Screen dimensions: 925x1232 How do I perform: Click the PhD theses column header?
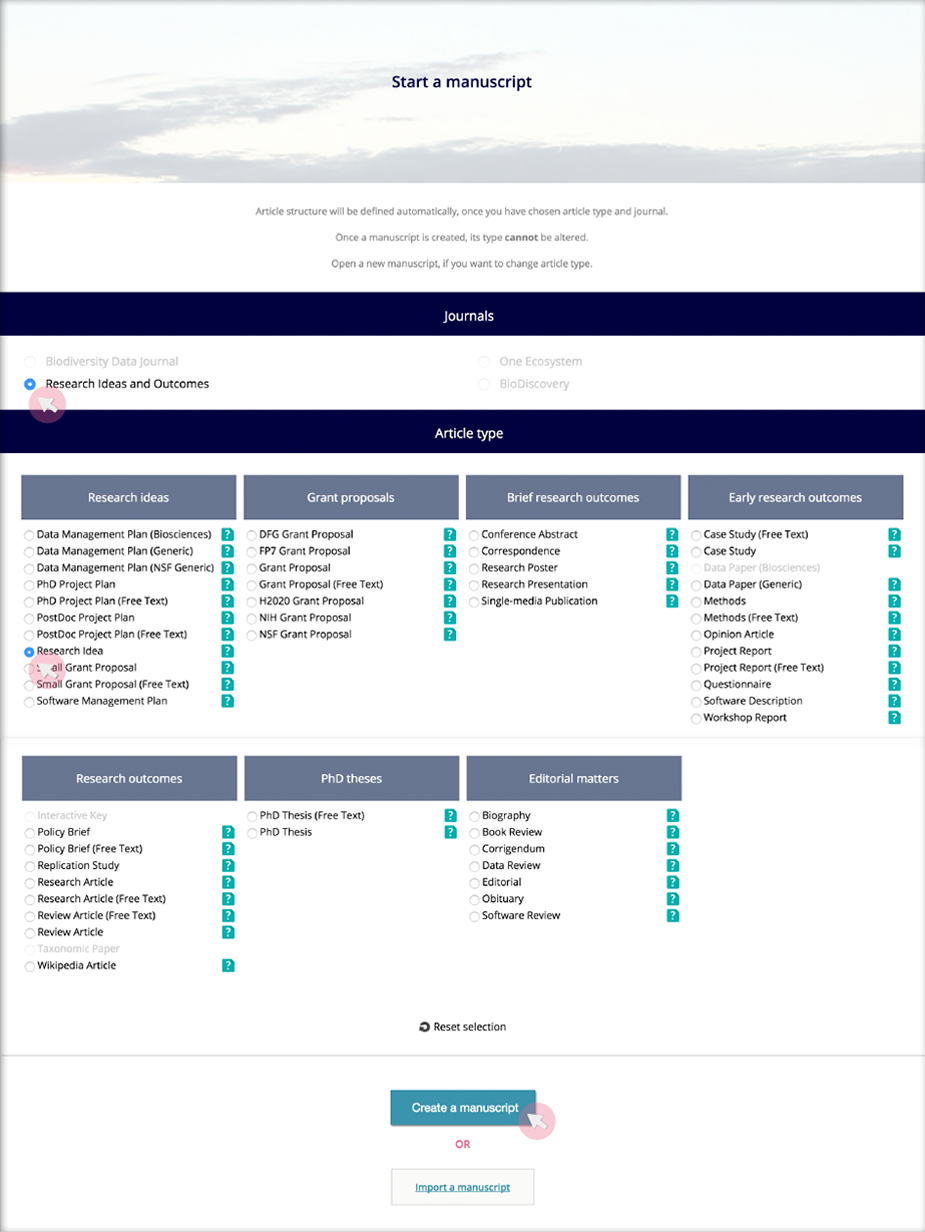click(351, 778)
